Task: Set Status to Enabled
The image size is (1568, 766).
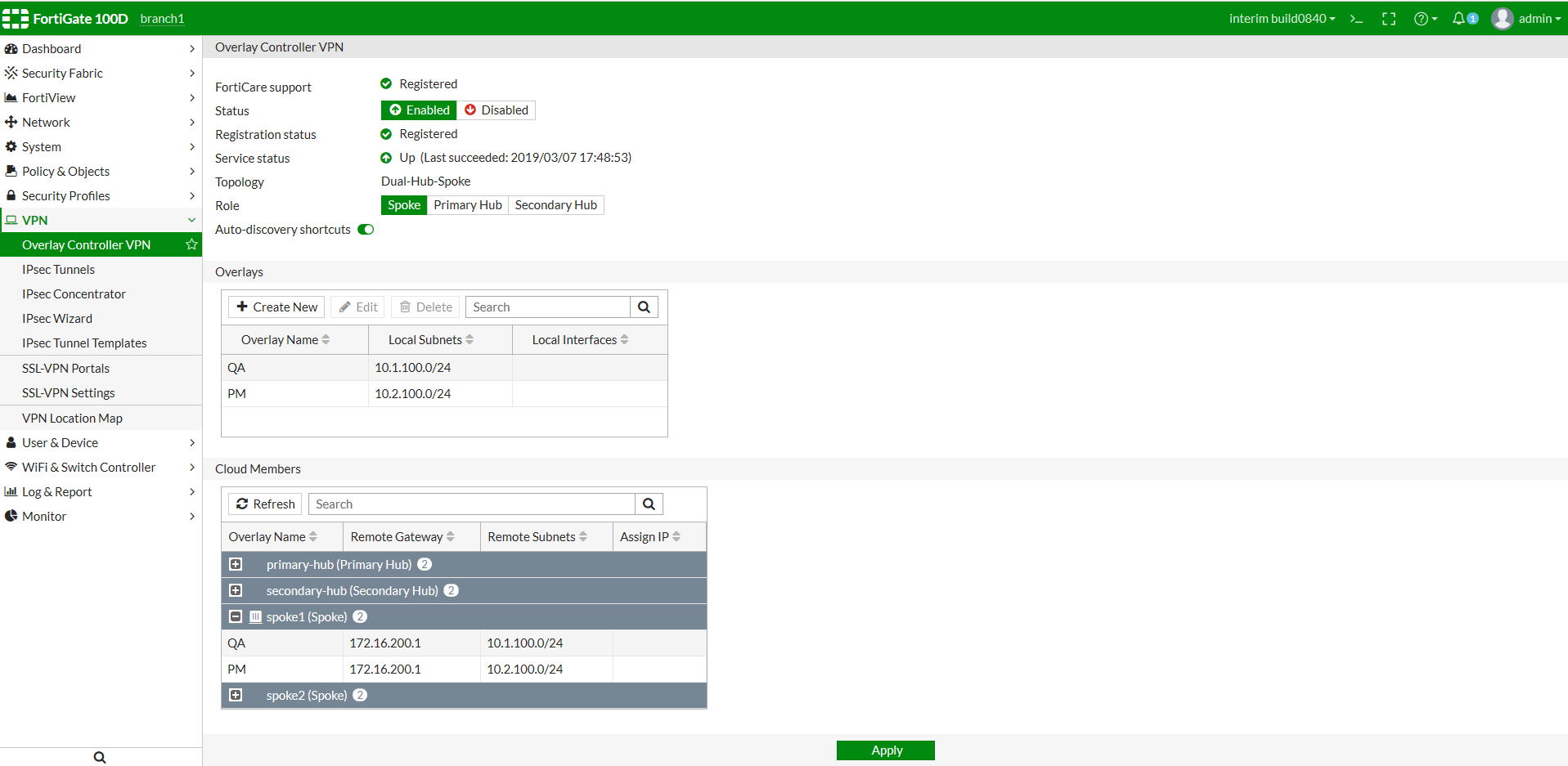Action: (419, 110)
